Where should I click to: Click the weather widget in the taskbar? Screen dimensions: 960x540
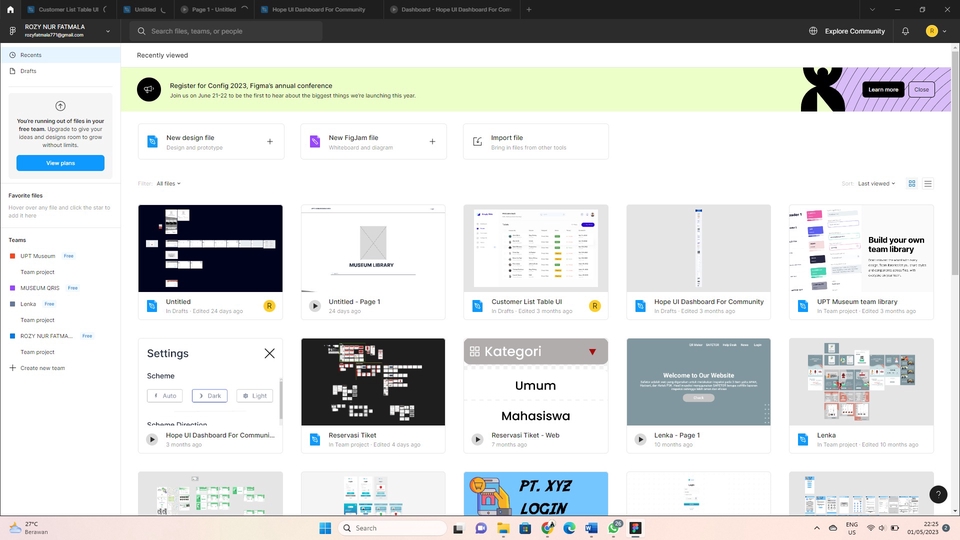29,528
